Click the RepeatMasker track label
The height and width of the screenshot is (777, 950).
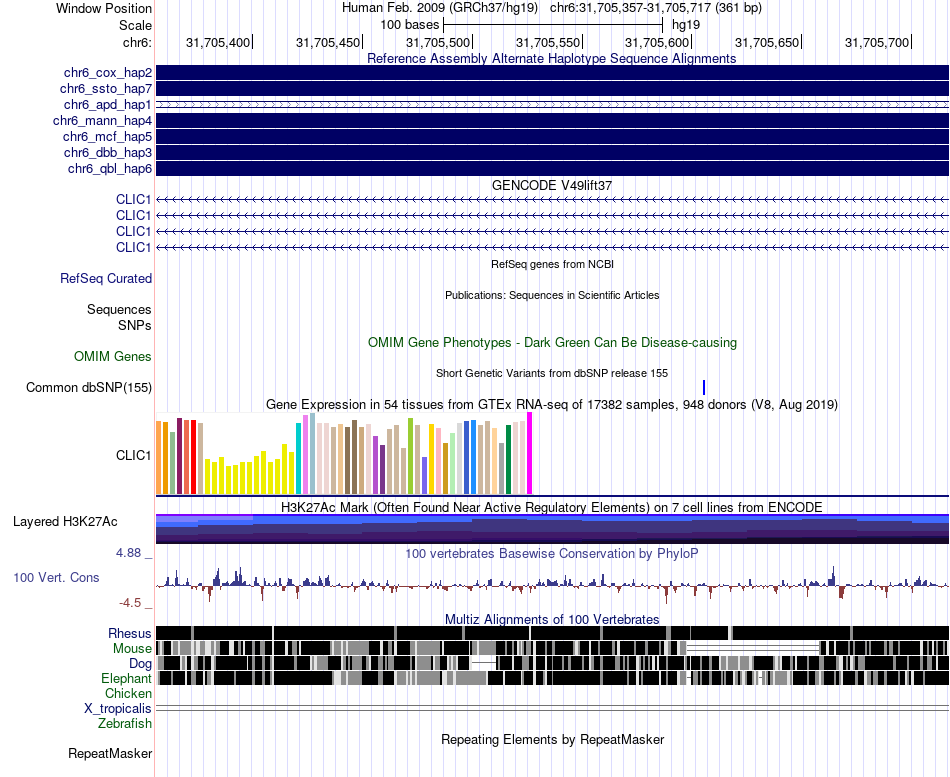pos(110,753)
